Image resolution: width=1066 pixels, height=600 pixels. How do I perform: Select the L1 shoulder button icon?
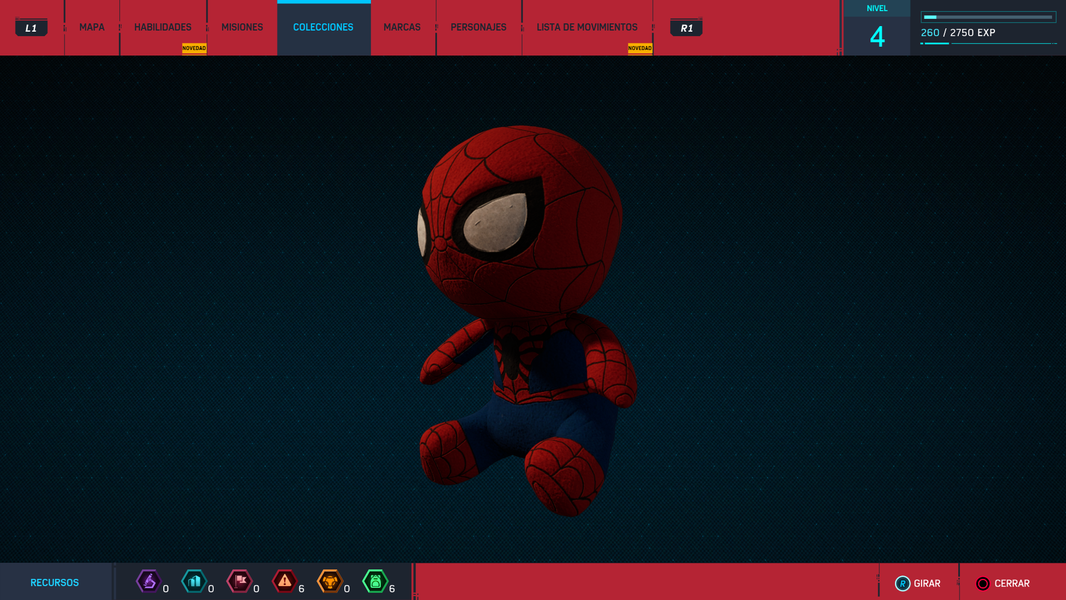pos(31,28)
